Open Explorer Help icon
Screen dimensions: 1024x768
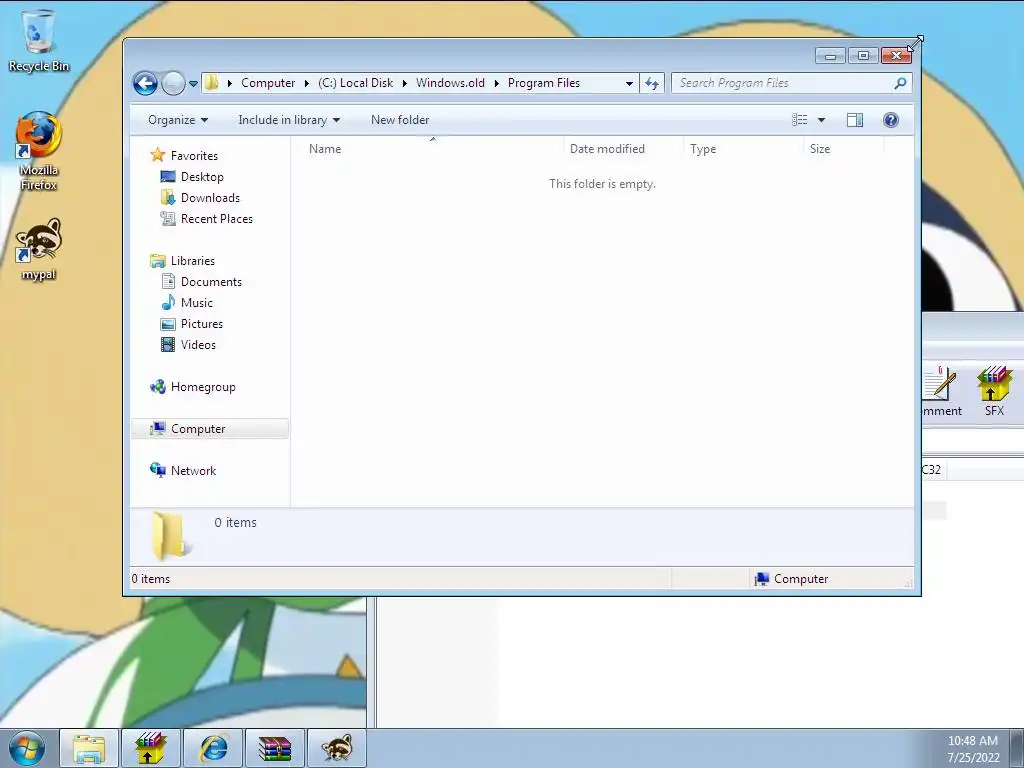click(x=891, y=120)
